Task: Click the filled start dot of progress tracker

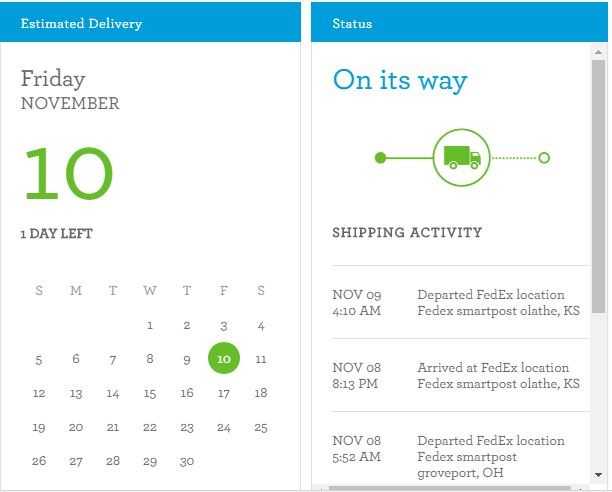Action: point(380,158)
